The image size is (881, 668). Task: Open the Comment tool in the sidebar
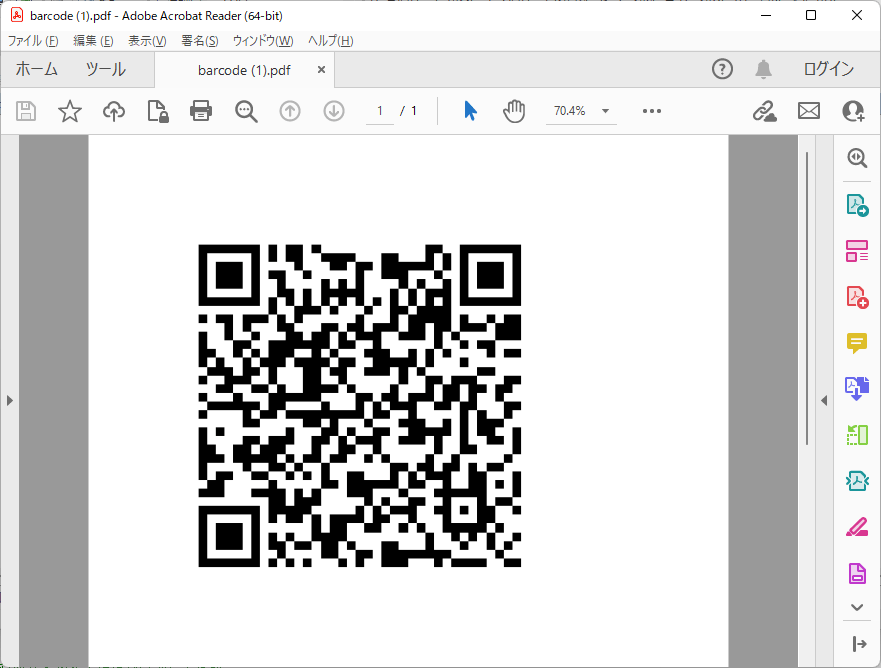point(857,344)
